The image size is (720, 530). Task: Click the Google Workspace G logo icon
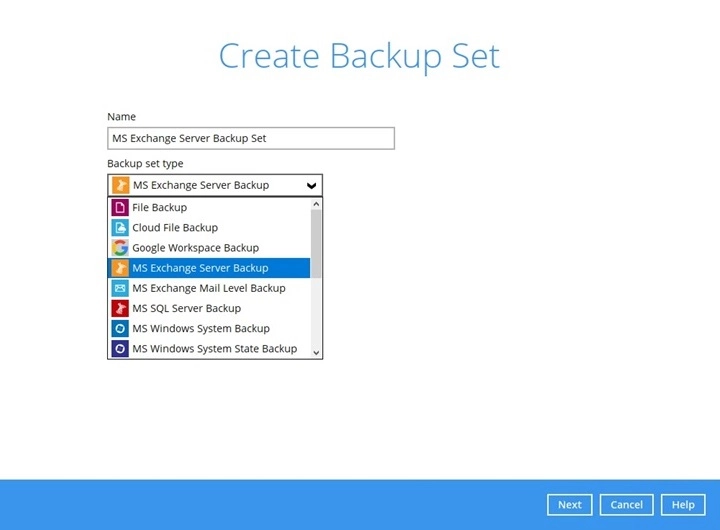120,248
